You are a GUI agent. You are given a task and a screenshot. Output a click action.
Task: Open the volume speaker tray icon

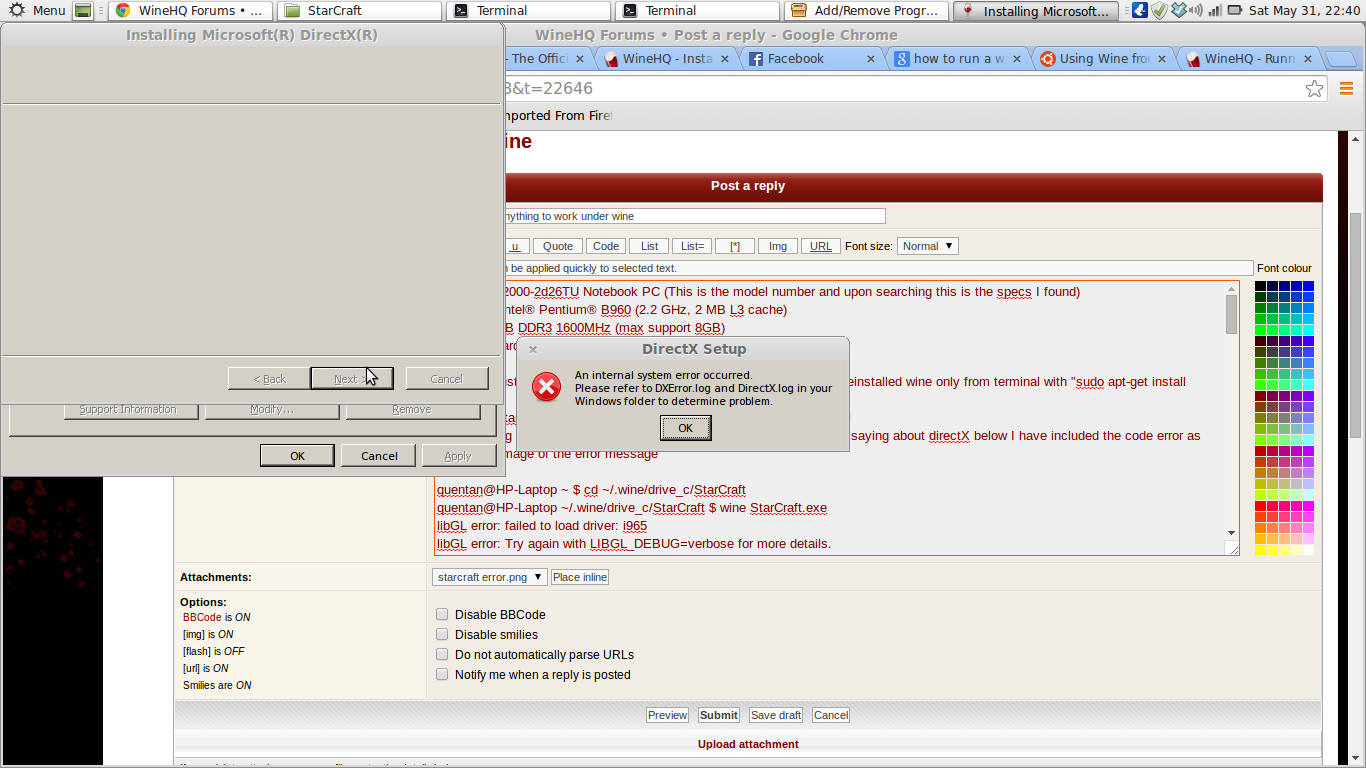click(1196, 11)
